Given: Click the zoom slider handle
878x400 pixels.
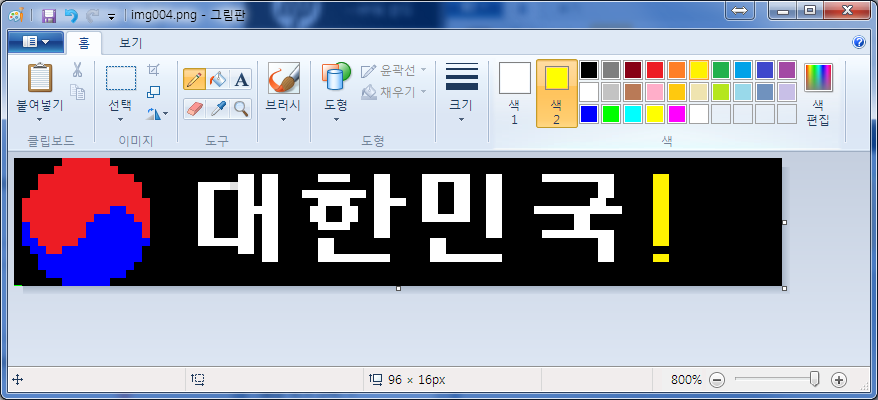Looking at the screenshot, I should click(815, 379).
